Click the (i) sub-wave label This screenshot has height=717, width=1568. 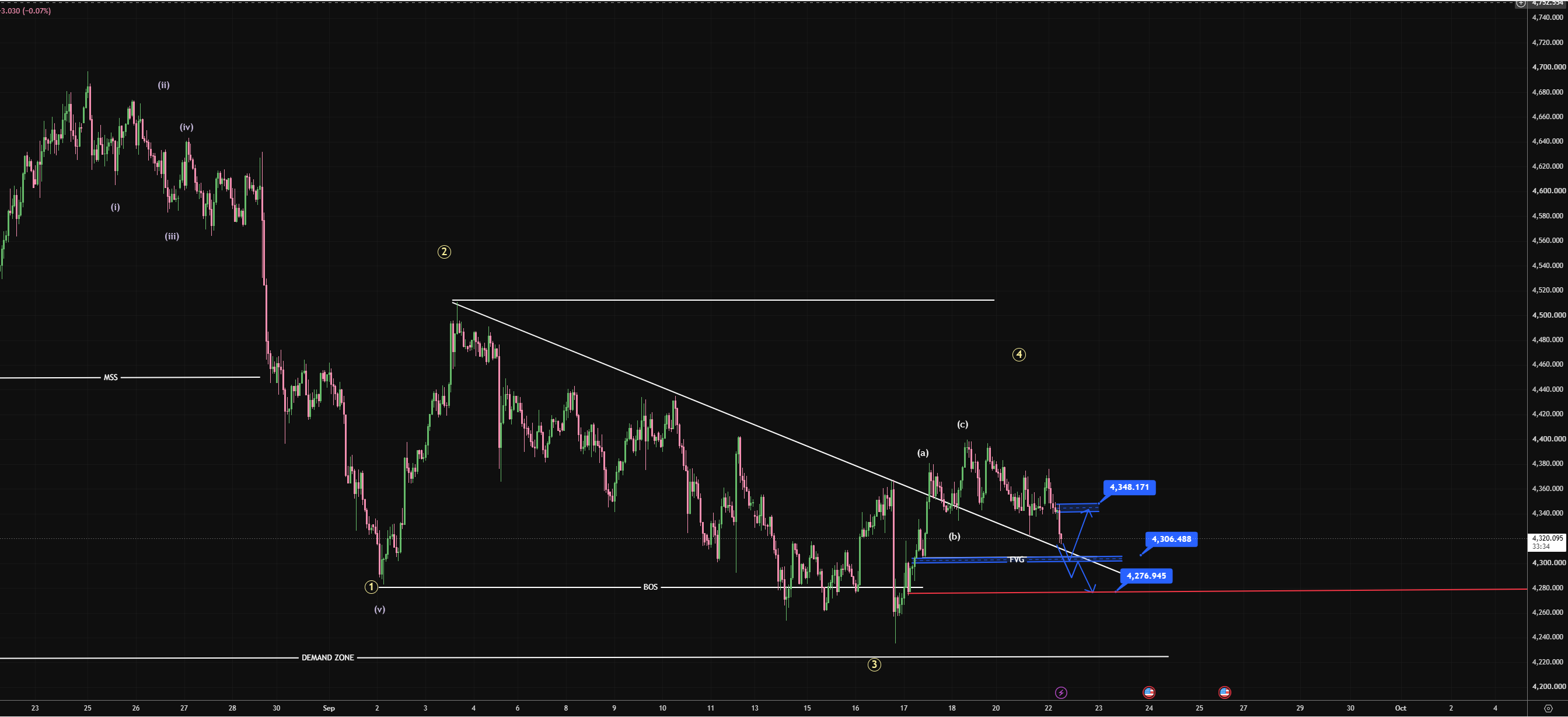pyautogui.click(x=115, y=207)
